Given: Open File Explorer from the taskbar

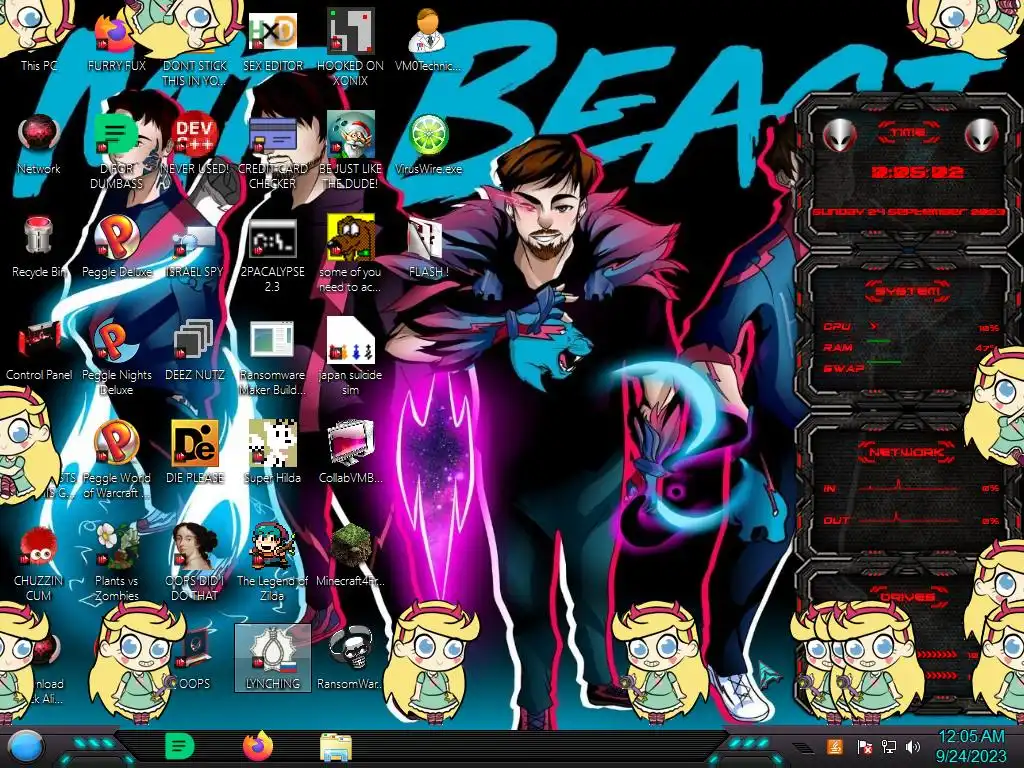Looking at the screenshot, I should point(336,747).
